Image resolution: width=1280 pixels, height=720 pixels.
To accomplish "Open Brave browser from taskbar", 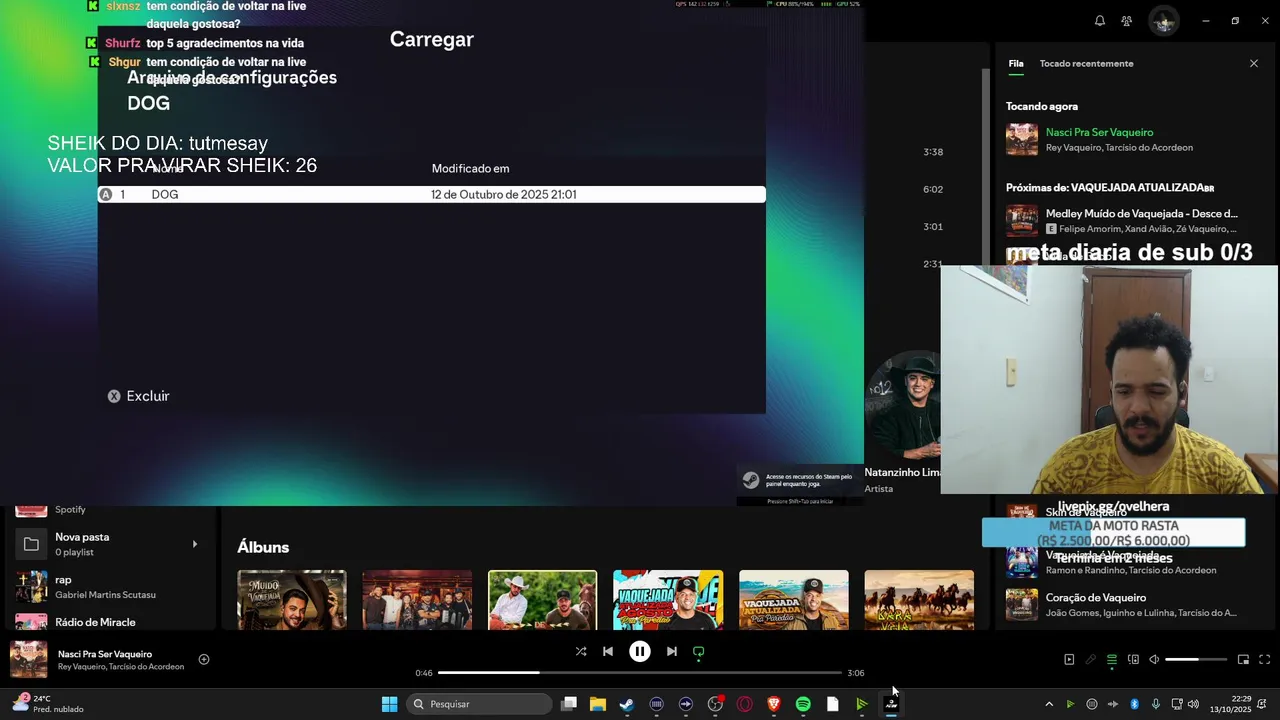I will coord(774,704).
